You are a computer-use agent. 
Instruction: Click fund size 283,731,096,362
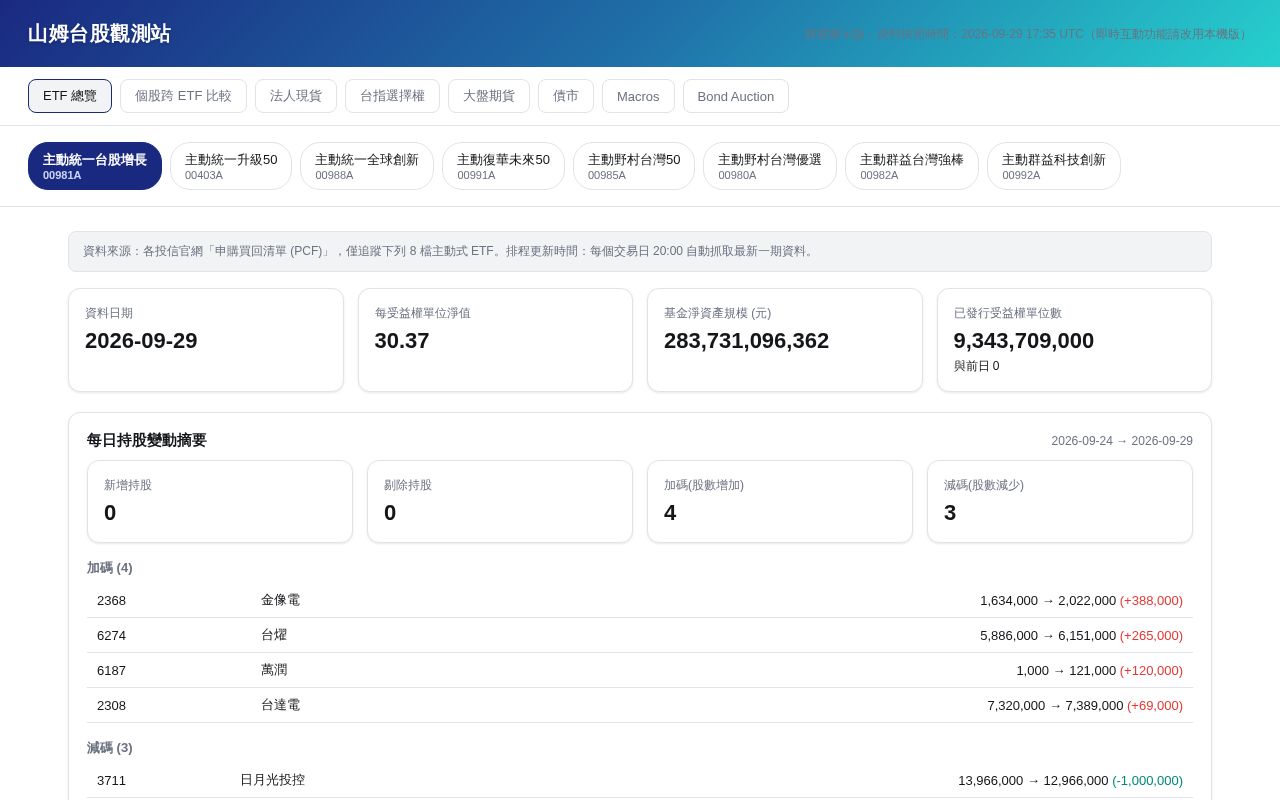pyautogui.click(x=746, y=341)
